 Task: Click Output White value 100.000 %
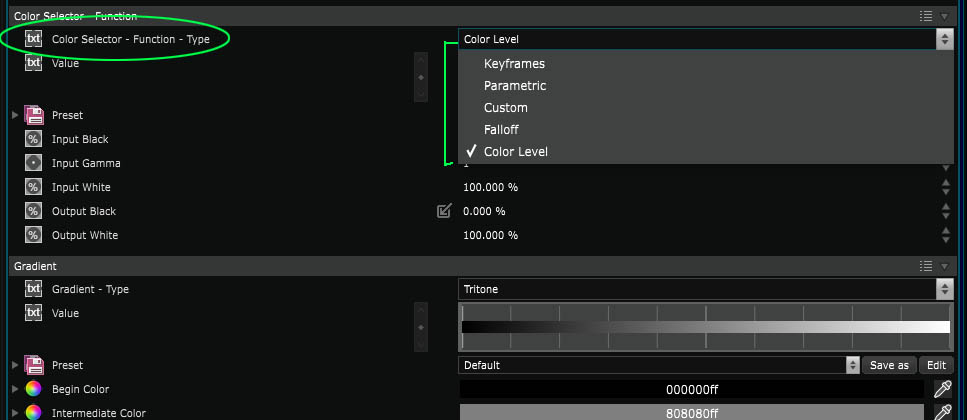coord(490,235)
